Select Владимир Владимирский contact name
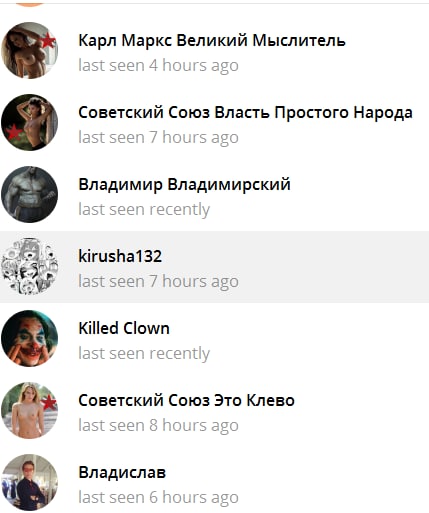The image size is (429, 513). (184, 185)
